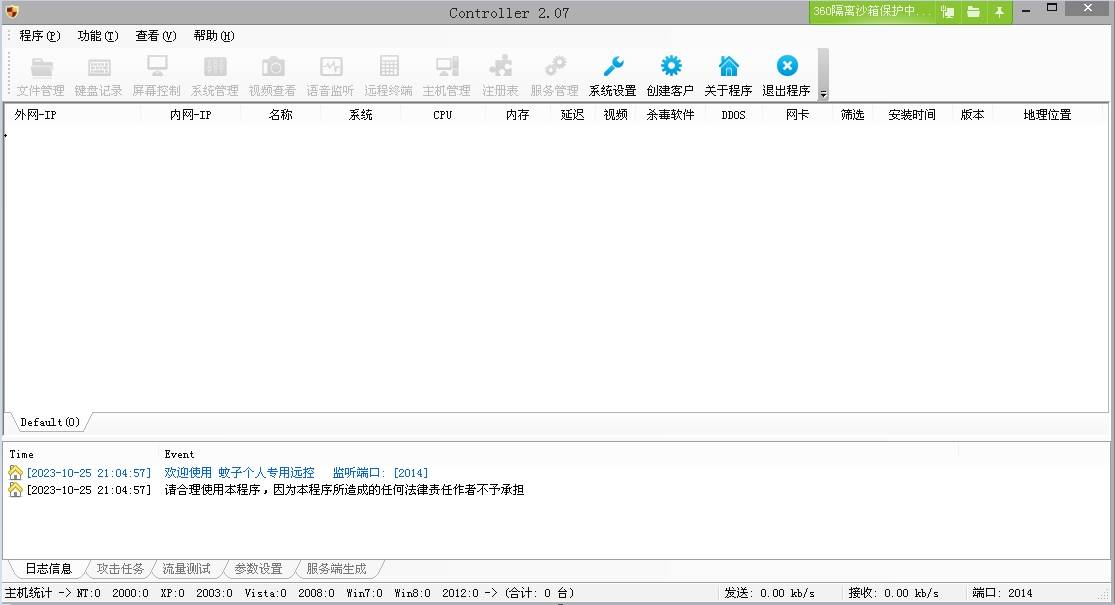Sort by 内网-IP column header
The height and width of the screenshot is (605, 1115).
(x=191, y=114)
